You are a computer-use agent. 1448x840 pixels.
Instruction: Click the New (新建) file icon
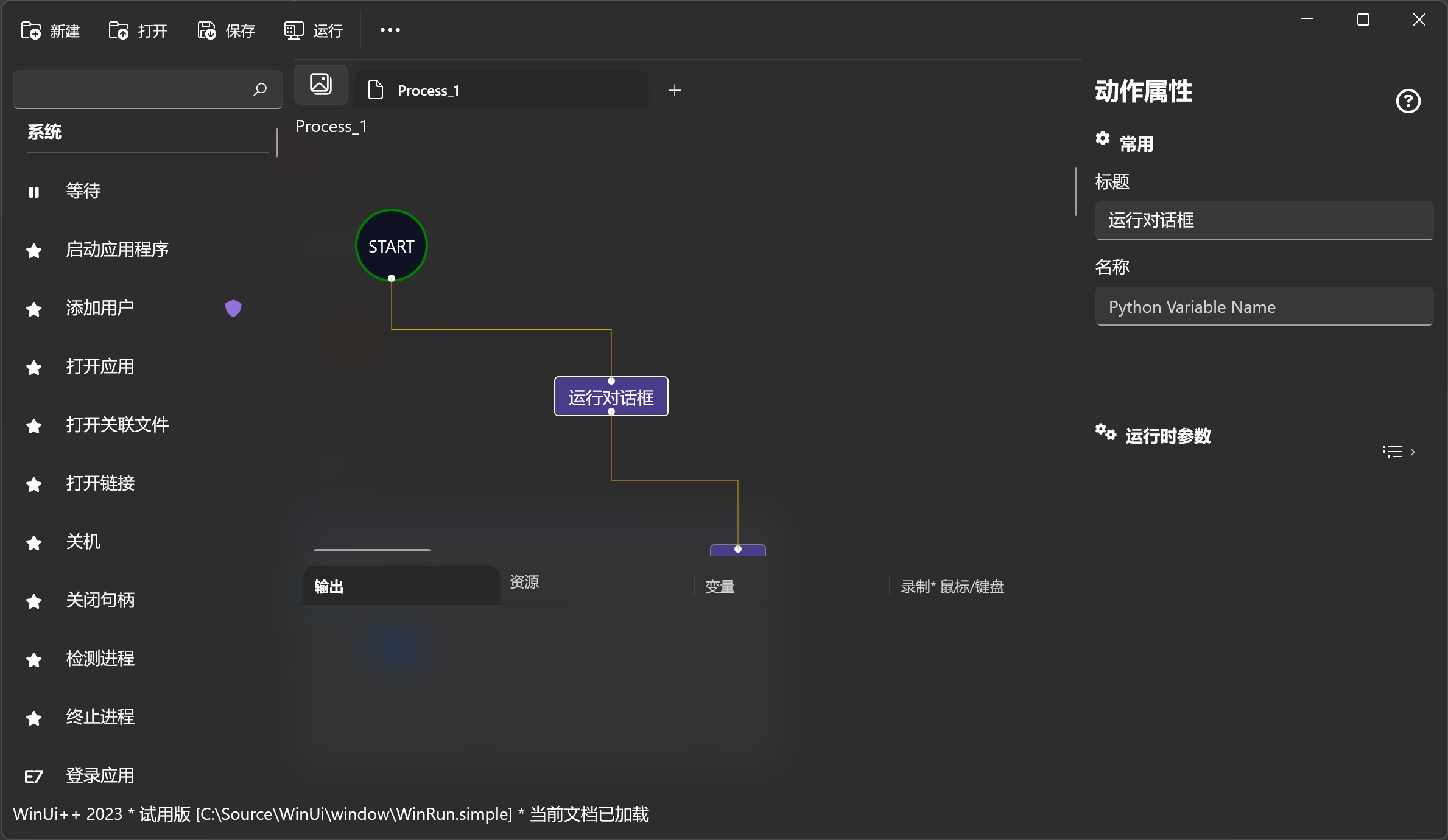point(31,30)
